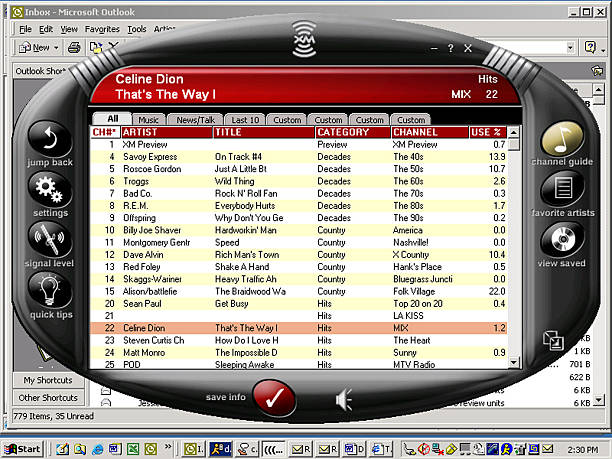The width and height of the screenshot is (612, 459).
Task: Select the R.E.M. Everybody Hurts row
Action: [x=299, y=206]
